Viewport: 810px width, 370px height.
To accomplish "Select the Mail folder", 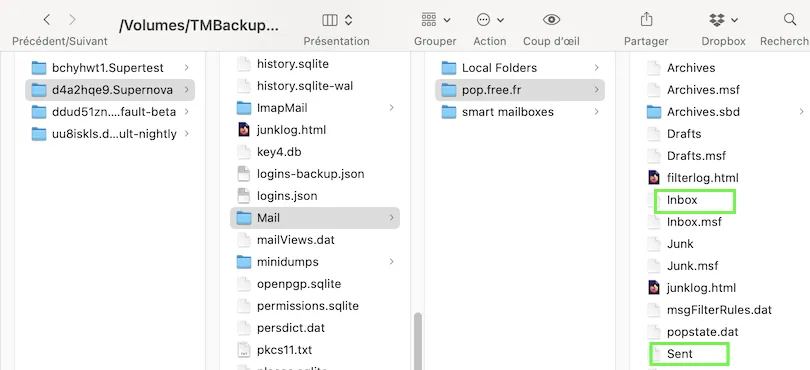I will [x=315, y=218].
